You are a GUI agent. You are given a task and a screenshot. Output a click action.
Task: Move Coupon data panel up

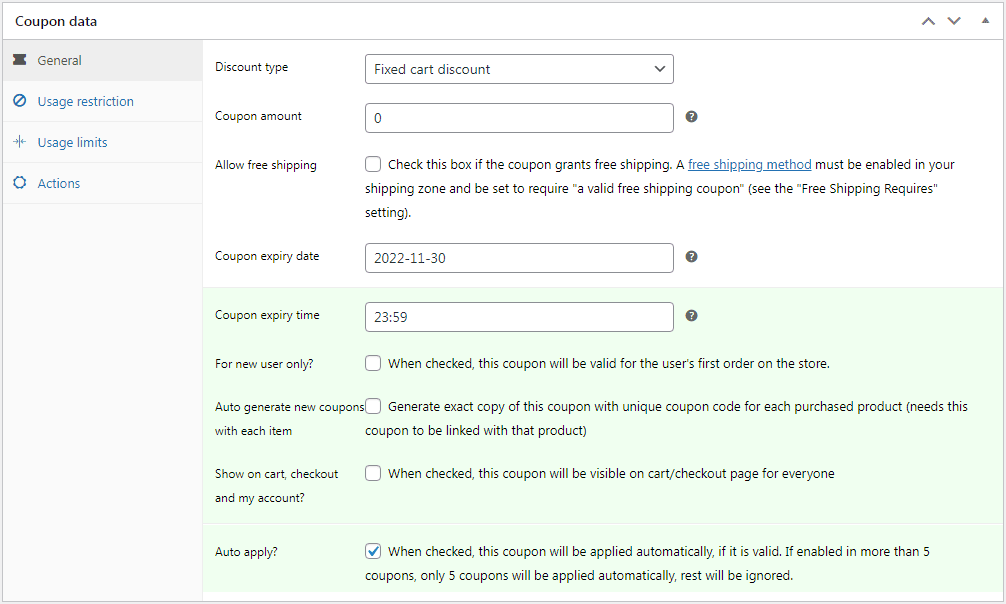coord(928,21)
